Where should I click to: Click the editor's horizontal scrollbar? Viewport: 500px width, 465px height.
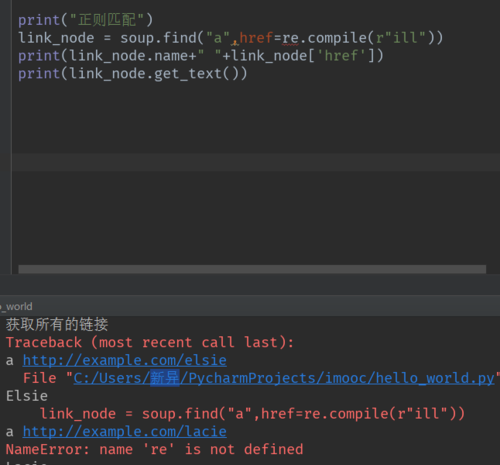coord(252,269)
